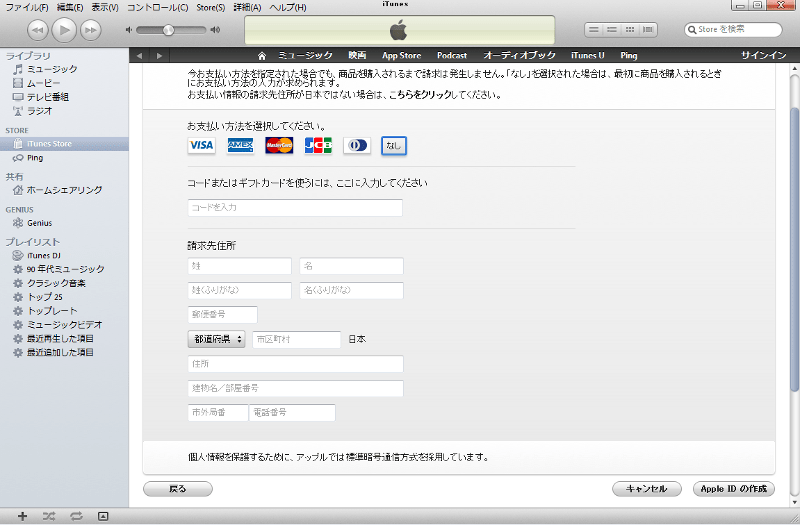Click the play button

tap(64, 30)
